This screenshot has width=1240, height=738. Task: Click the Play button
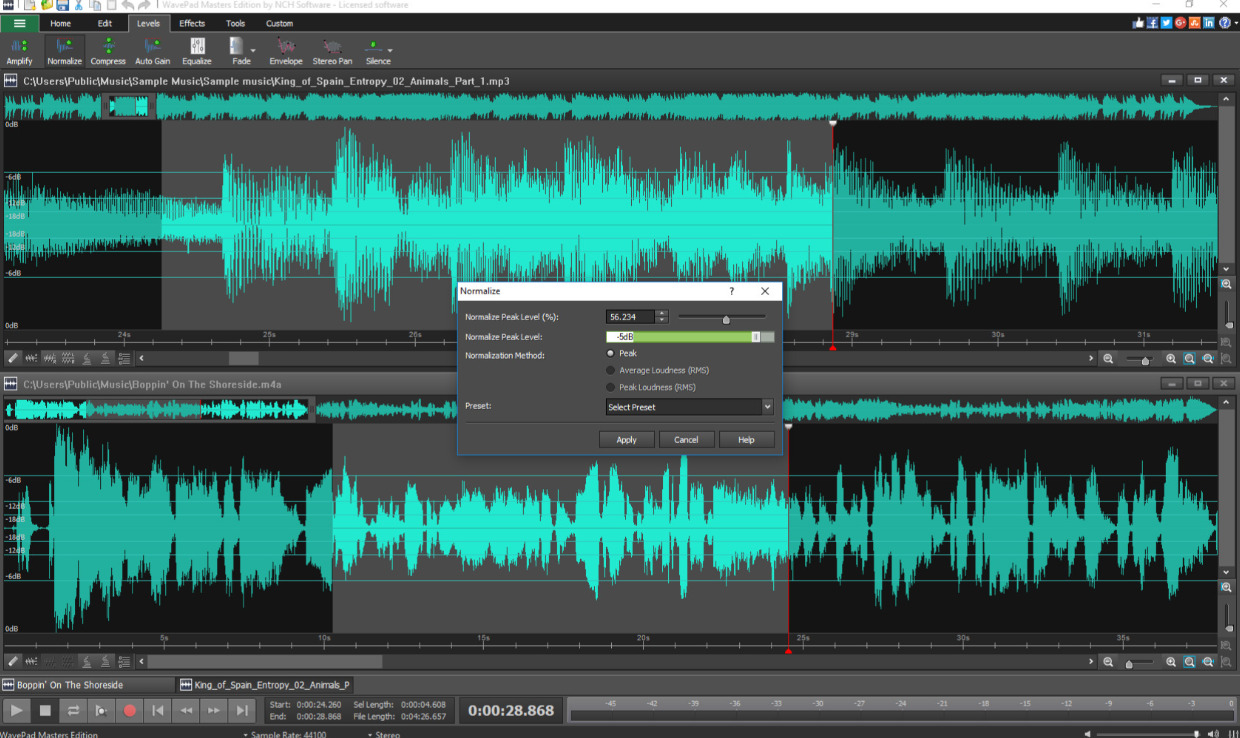click(x=17, y=711)
